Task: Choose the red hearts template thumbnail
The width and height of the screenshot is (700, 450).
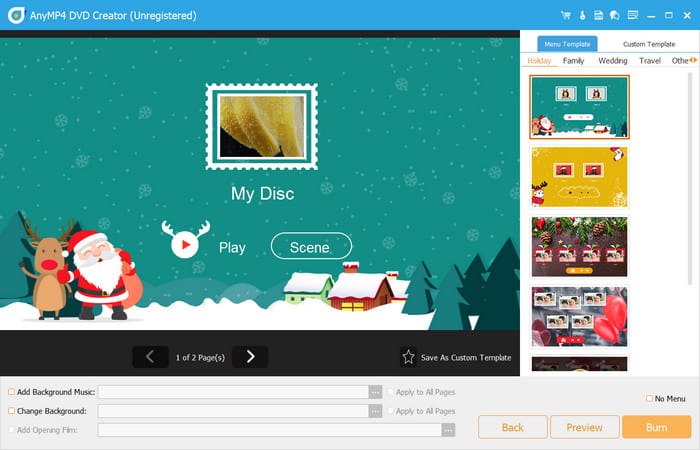Action: click(x=579, y=317)
